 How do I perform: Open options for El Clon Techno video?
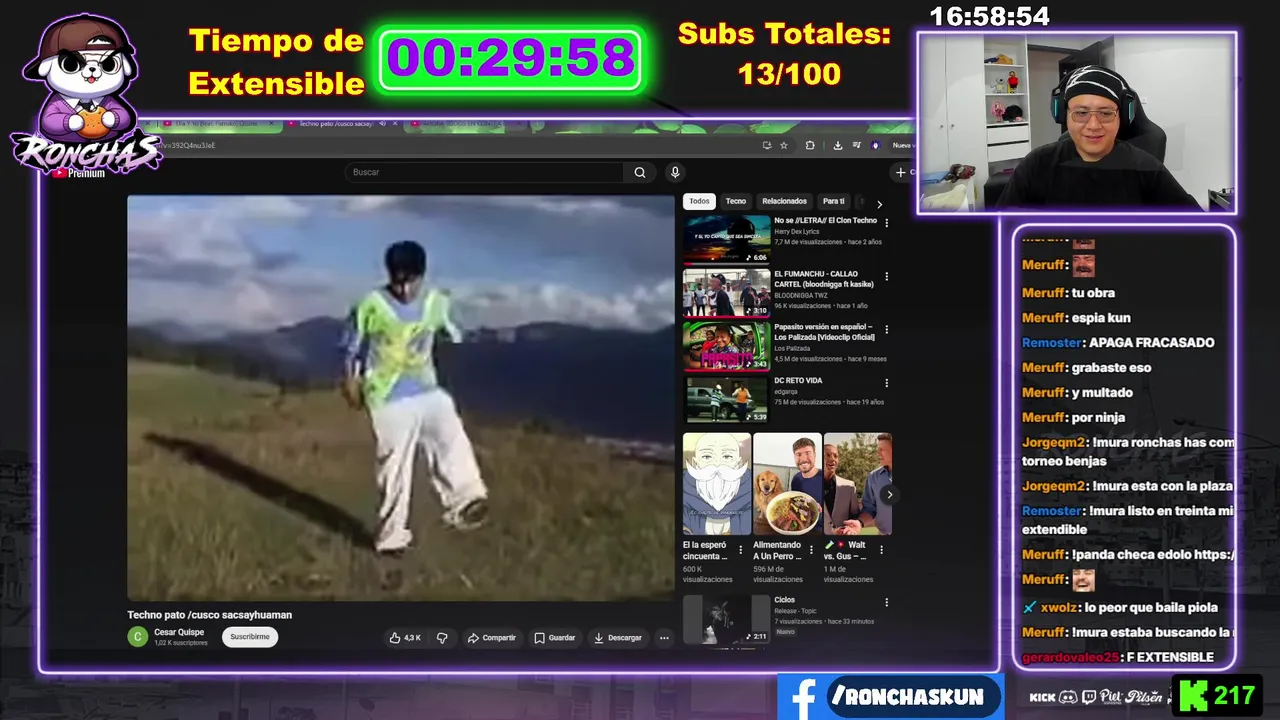click(x=886, y=222)
